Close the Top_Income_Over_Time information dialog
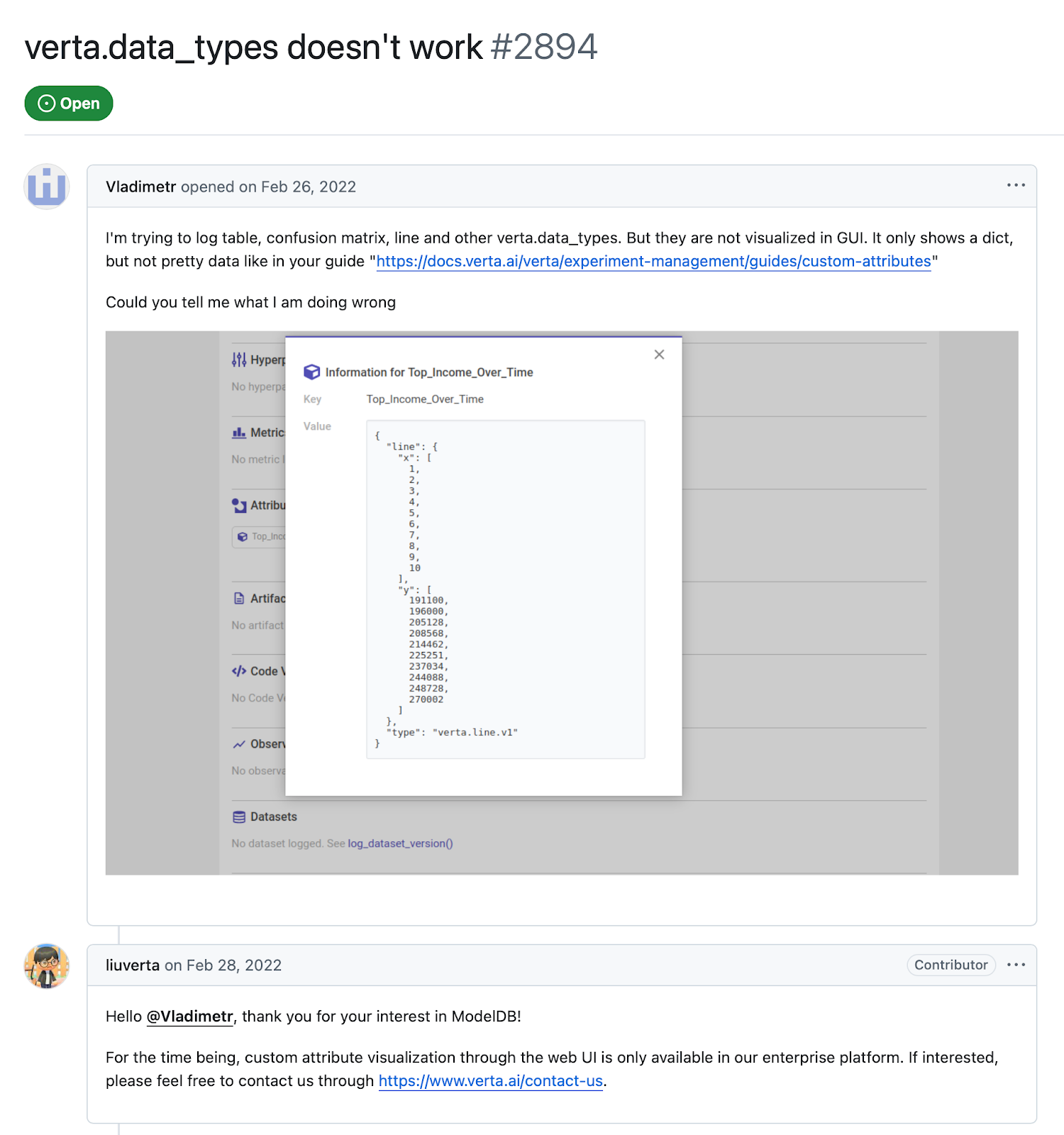The height and width of the screenshot is (1135, 1064). pyautogui.click(x=659, y=355)
